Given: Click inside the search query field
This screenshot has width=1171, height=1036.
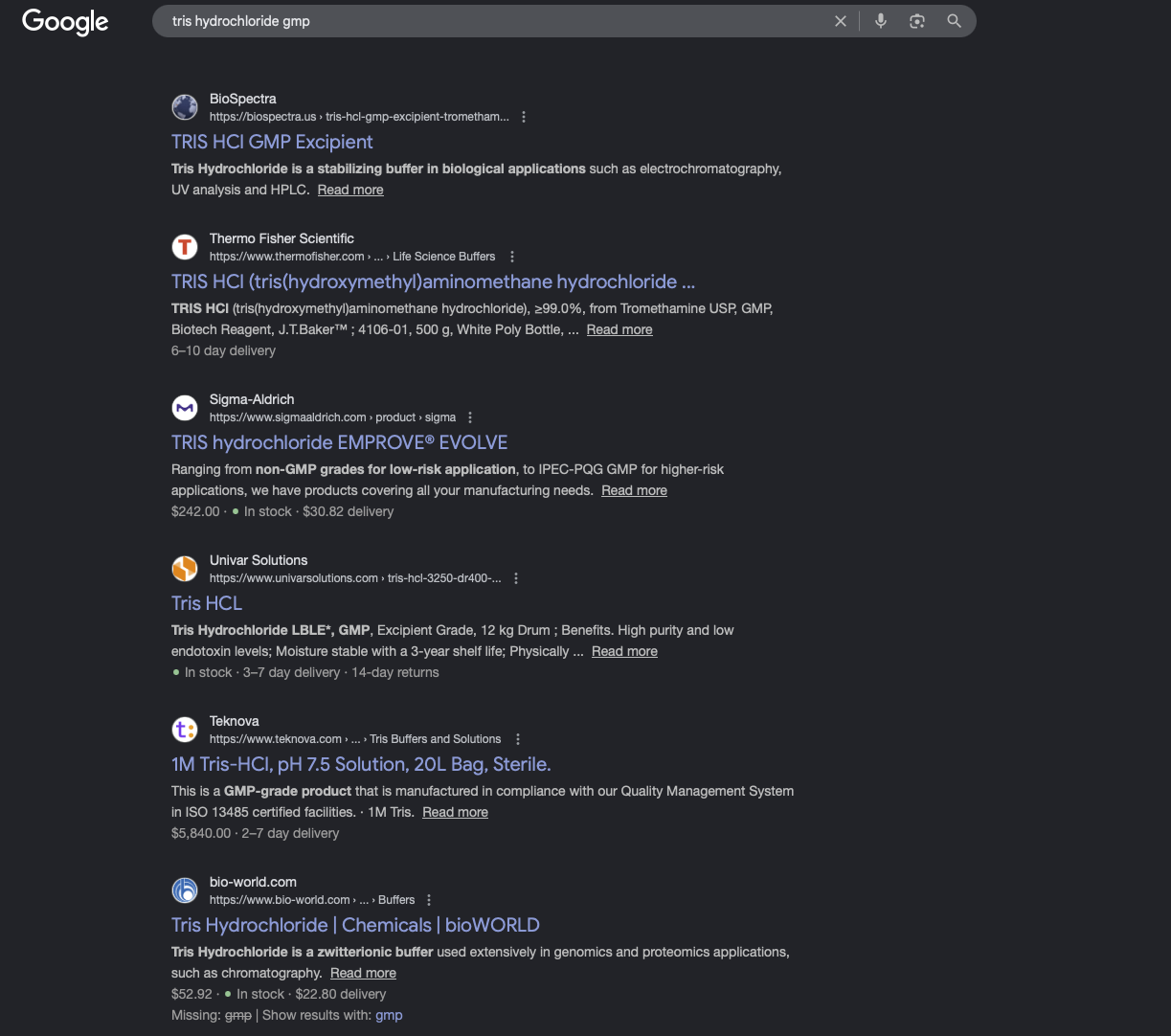Looking at the screenshot, I should pos(479,21).
